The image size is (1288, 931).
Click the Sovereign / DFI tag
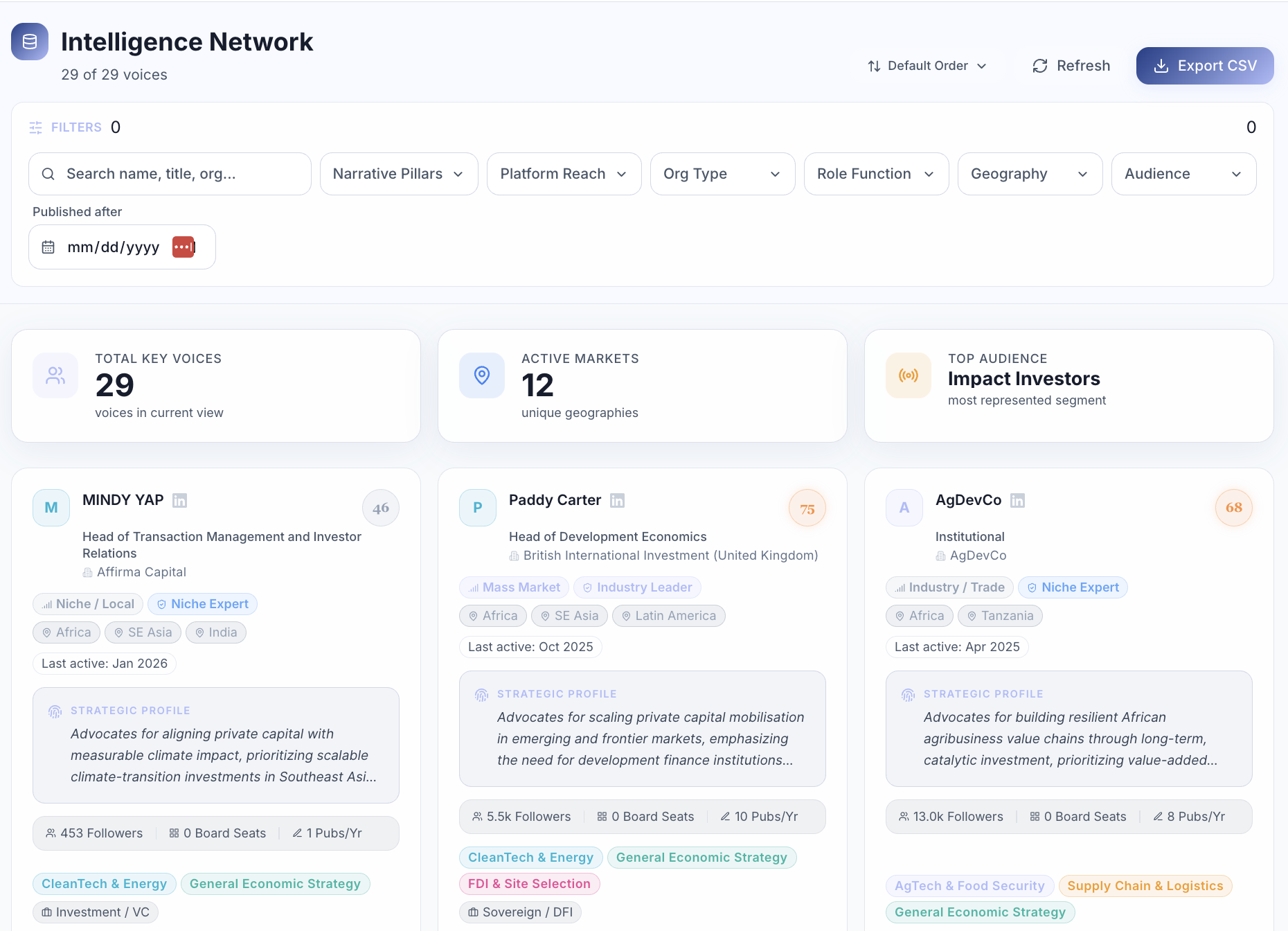pos(521,912)
